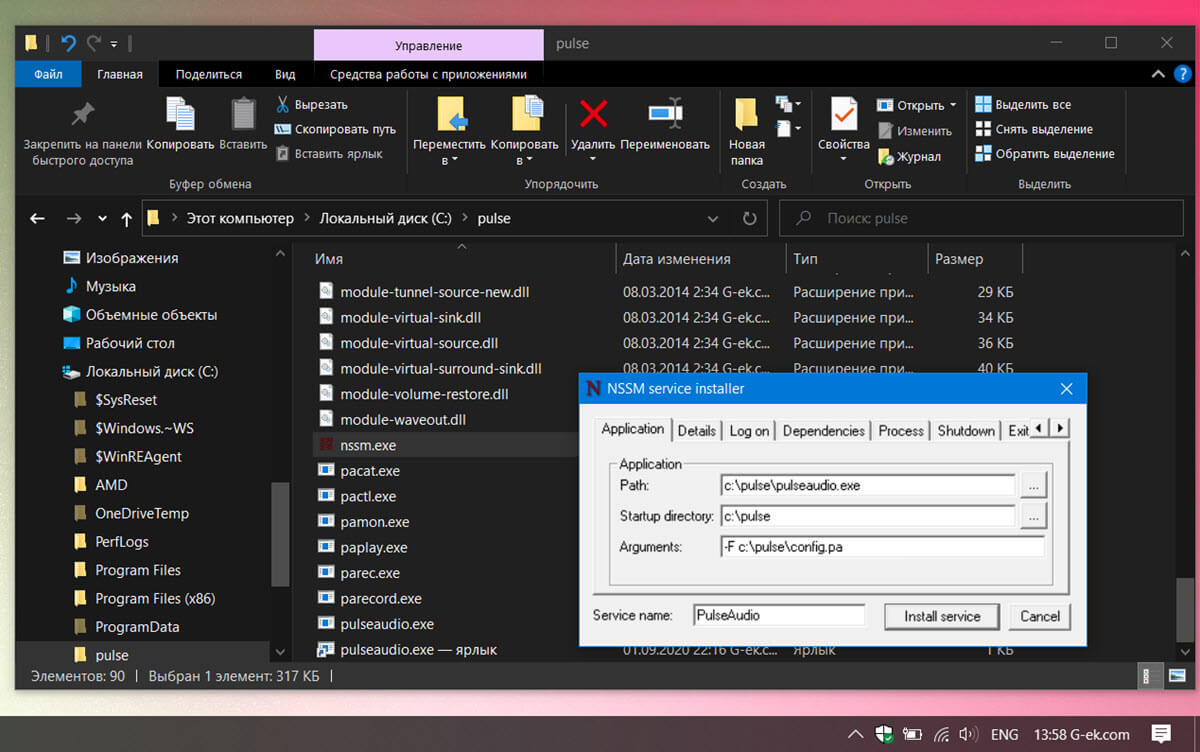This screenshot has height=752, width=1200.
Task: Click the Открыть ribbon button
Action: click(x=916, y=105)
